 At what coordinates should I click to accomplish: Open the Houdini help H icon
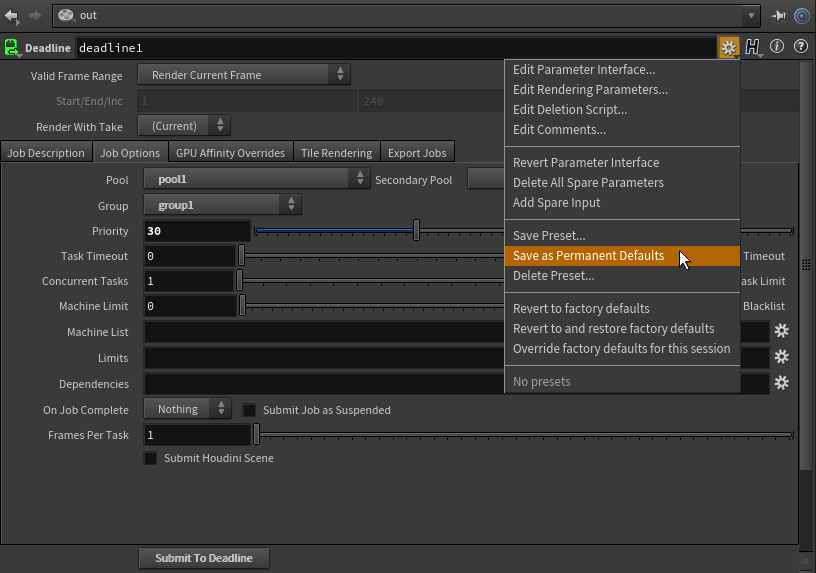752,47
